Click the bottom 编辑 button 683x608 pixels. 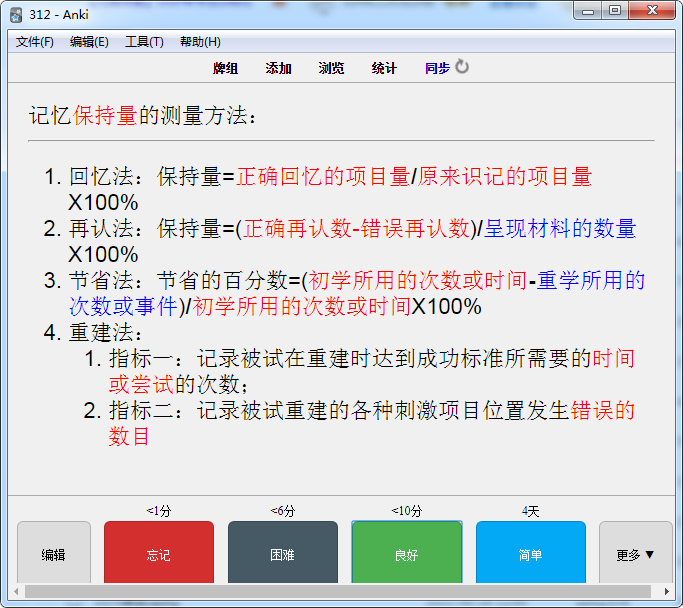pyautogui.click(x=54, y=553)
